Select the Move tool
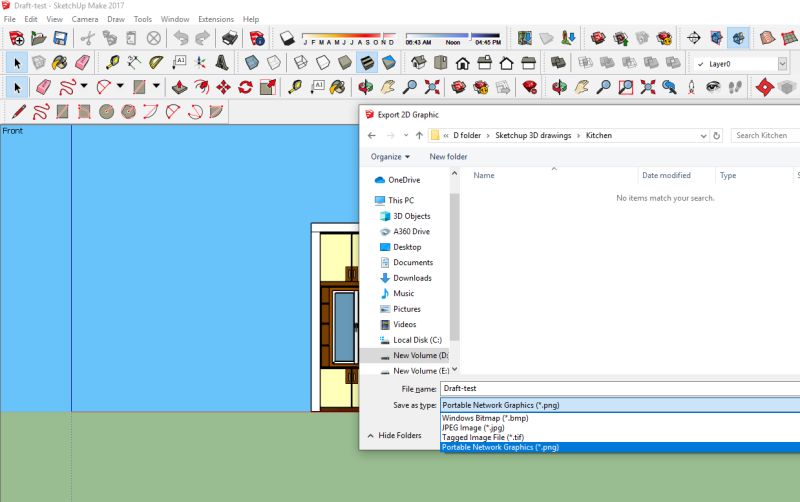800x502 pixels. click(223, 87)
